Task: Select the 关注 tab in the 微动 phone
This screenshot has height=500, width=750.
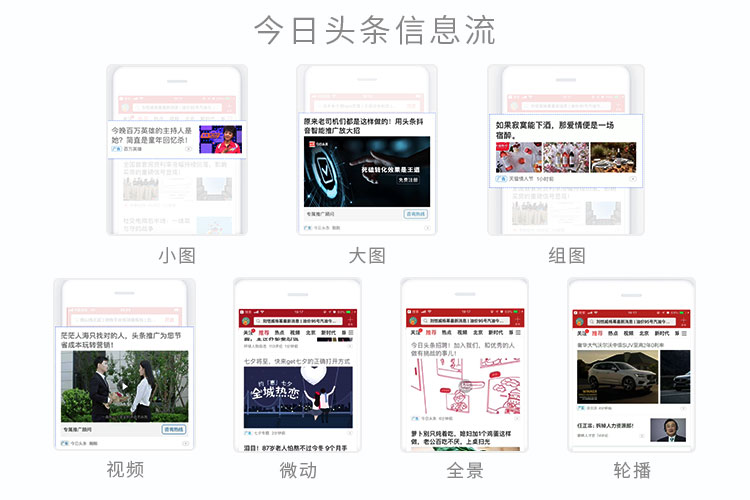Action: (248, 333)
